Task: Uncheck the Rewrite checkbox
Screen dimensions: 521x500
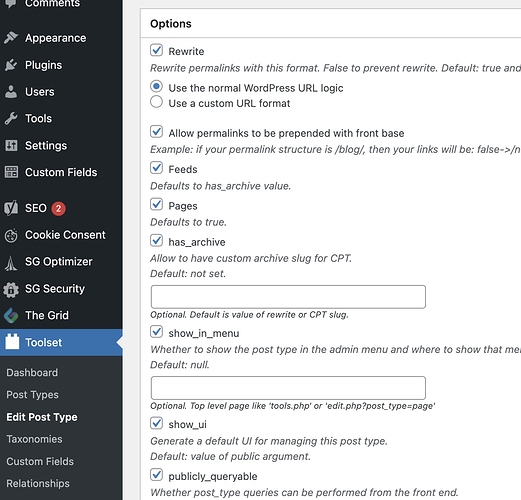Action: coord(156,50)
